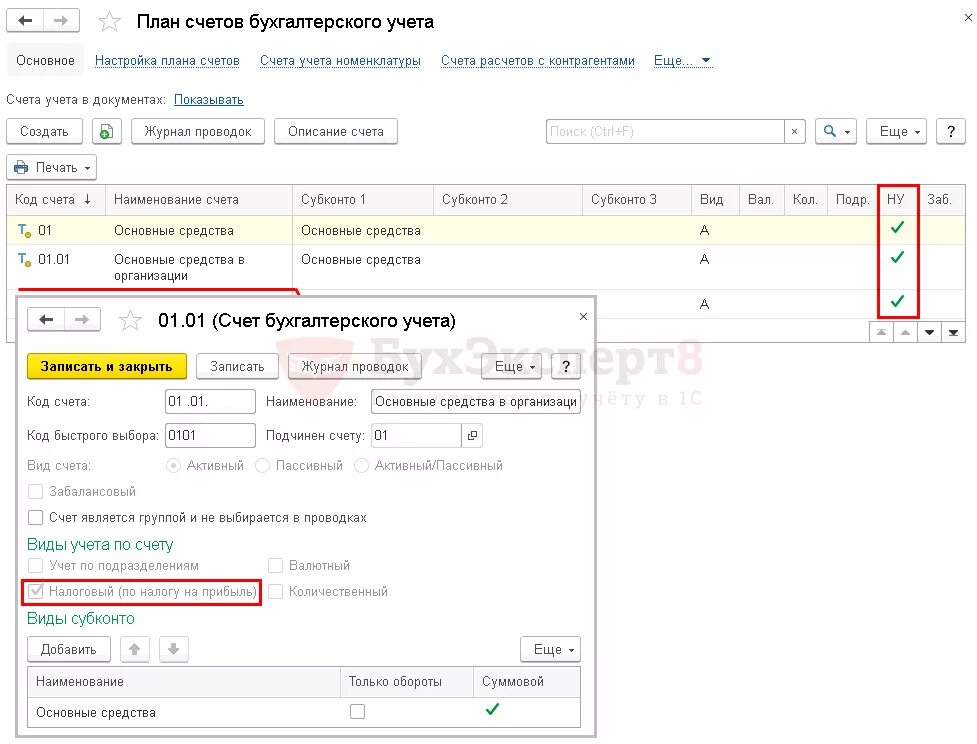Go back in the 01.01 account dialog
The image size is (977, 744).
click(x=46, y=320)
